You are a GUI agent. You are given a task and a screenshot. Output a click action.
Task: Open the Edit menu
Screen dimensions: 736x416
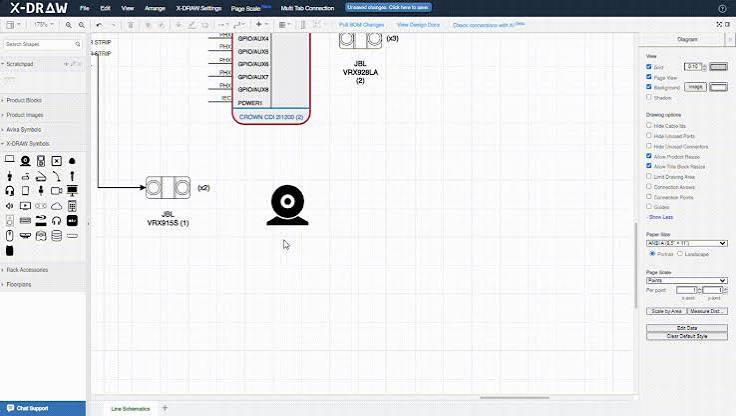105,8
